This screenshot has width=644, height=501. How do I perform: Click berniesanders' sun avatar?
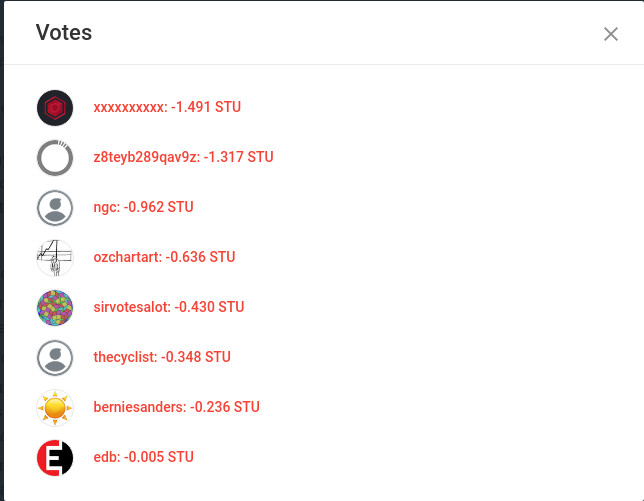55,408
